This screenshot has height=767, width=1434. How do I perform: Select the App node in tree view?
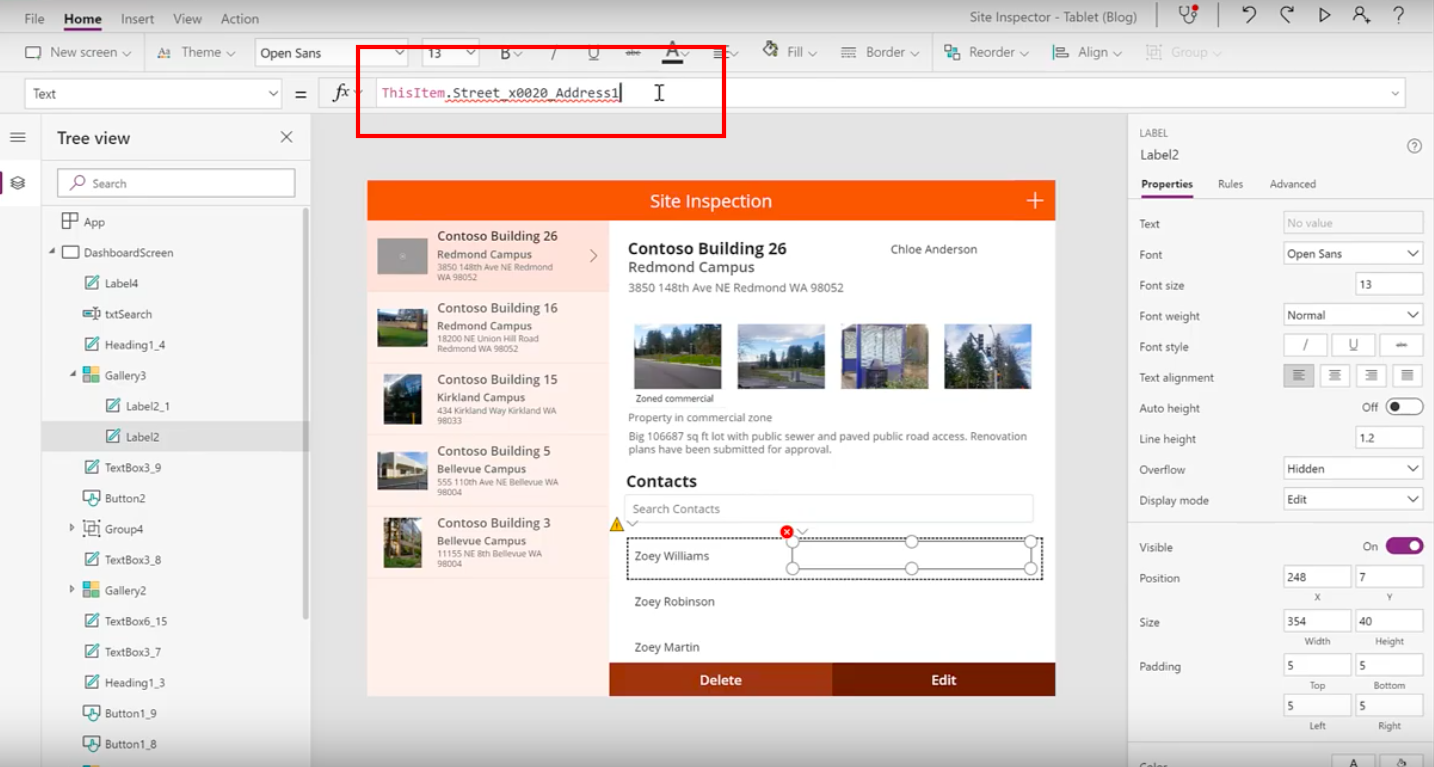(94, 222)
